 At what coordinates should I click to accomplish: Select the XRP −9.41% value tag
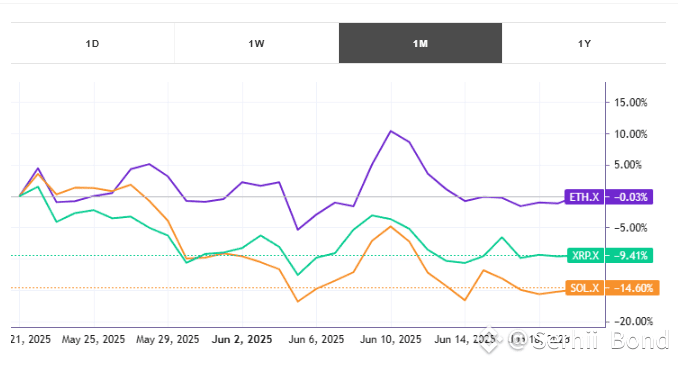[630, 256]
